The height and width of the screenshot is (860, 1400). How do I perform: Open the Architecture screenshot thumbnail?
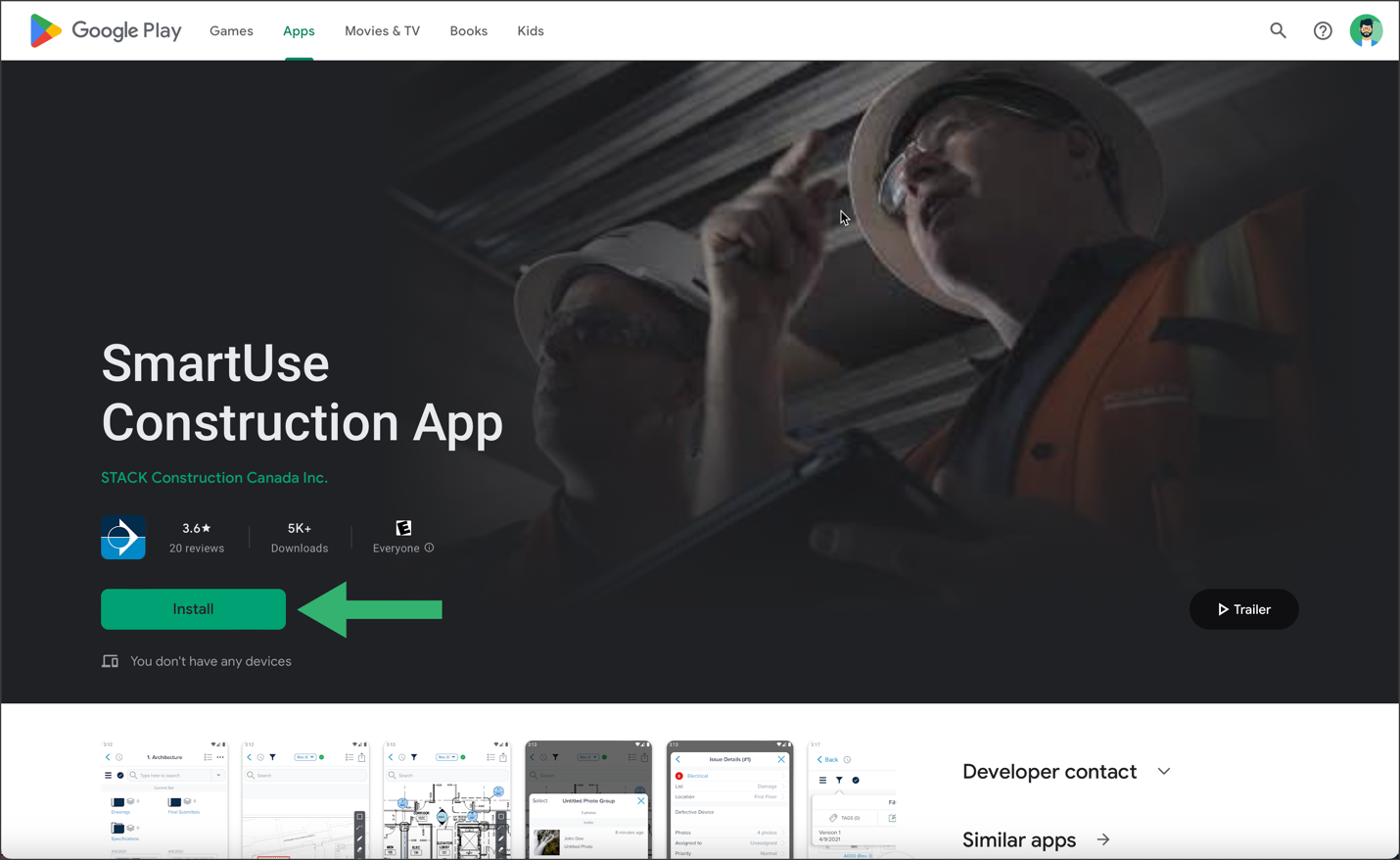[164, 800]
